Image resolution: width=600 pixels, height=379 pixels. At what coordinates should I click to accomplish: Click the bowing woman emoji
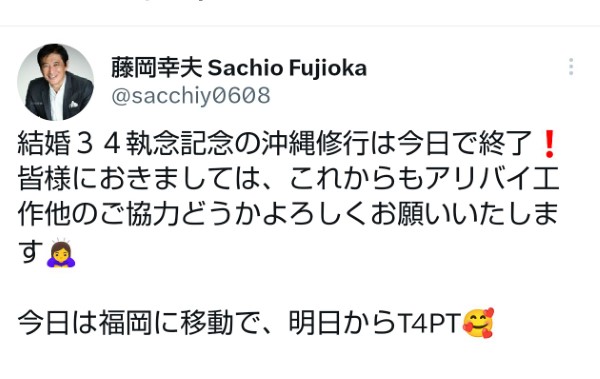[61, 253]
